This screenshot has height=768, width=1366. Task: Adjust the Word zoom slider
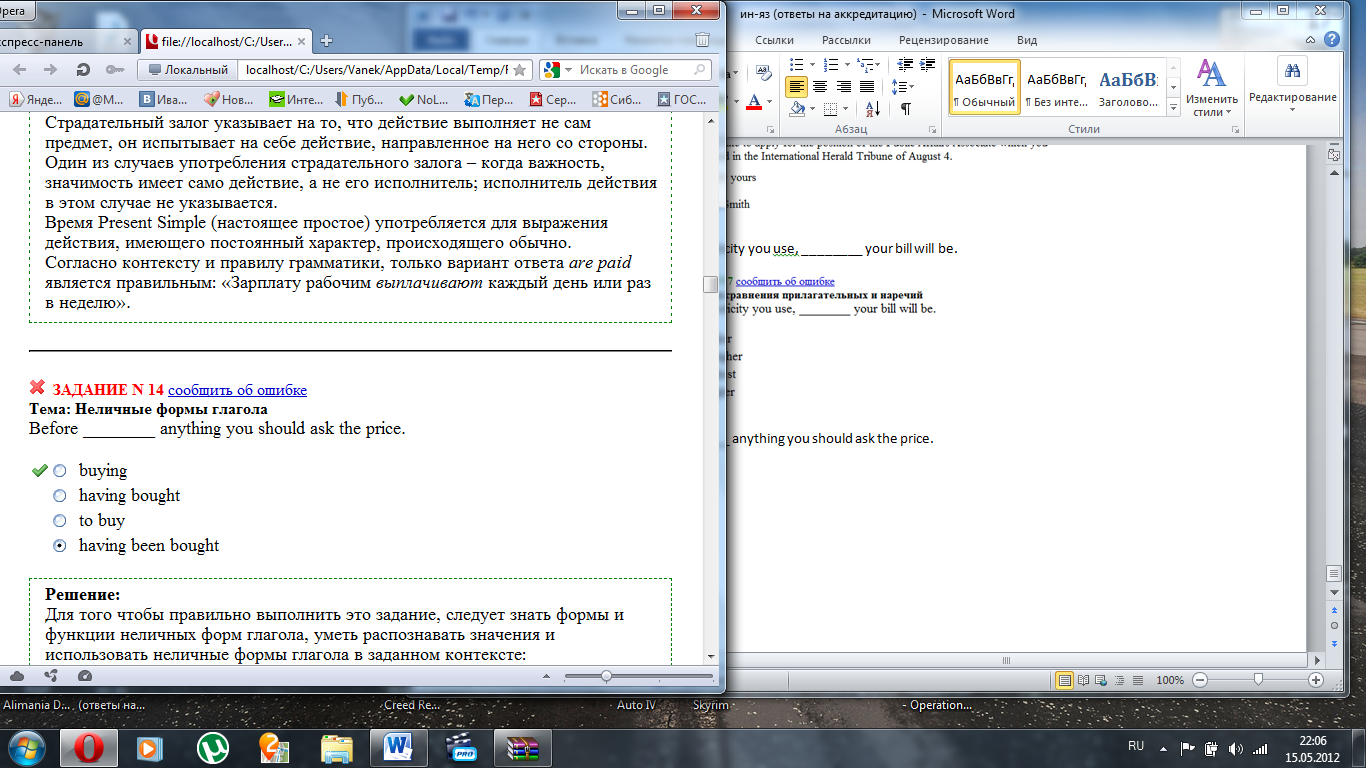[x=1257, y=680]
